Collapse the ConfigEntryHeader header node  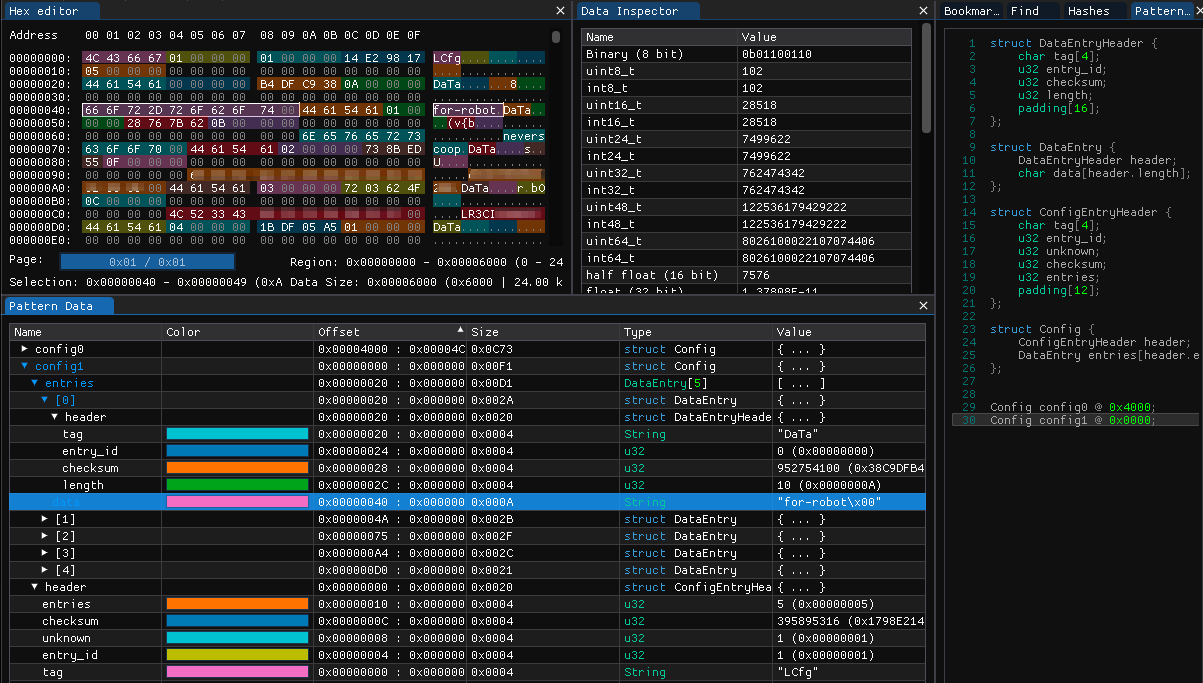click(x=35, y=587)
